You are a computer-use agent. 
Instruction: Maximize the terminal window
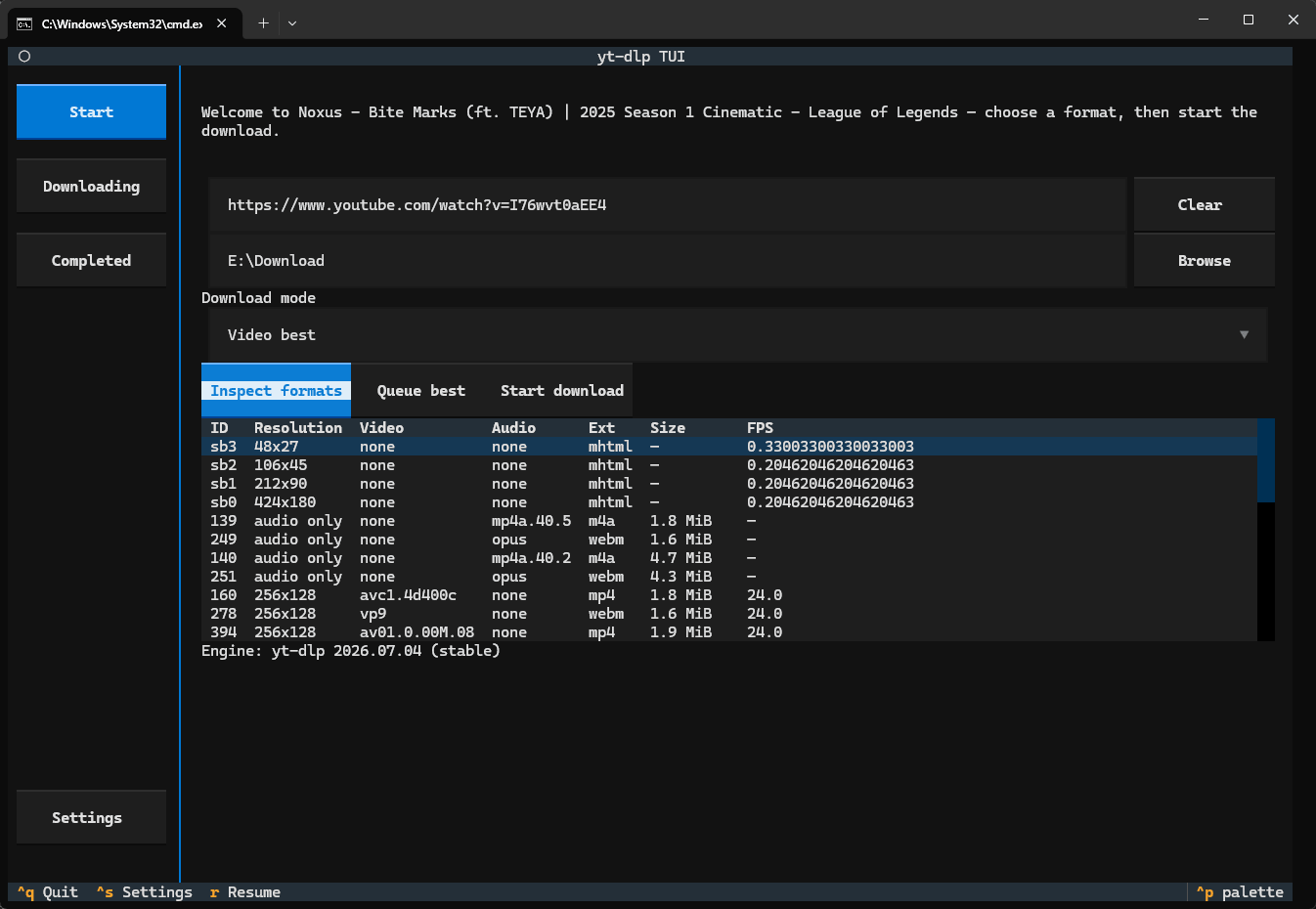click(x=1249, y=20)
